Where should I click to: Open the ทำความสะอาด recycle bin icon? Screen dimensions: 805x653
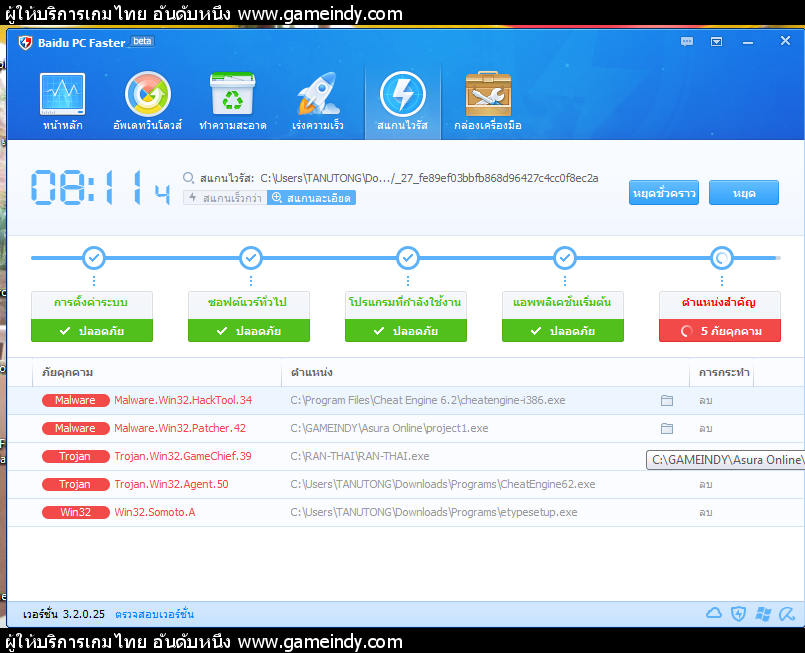point(233,93)
